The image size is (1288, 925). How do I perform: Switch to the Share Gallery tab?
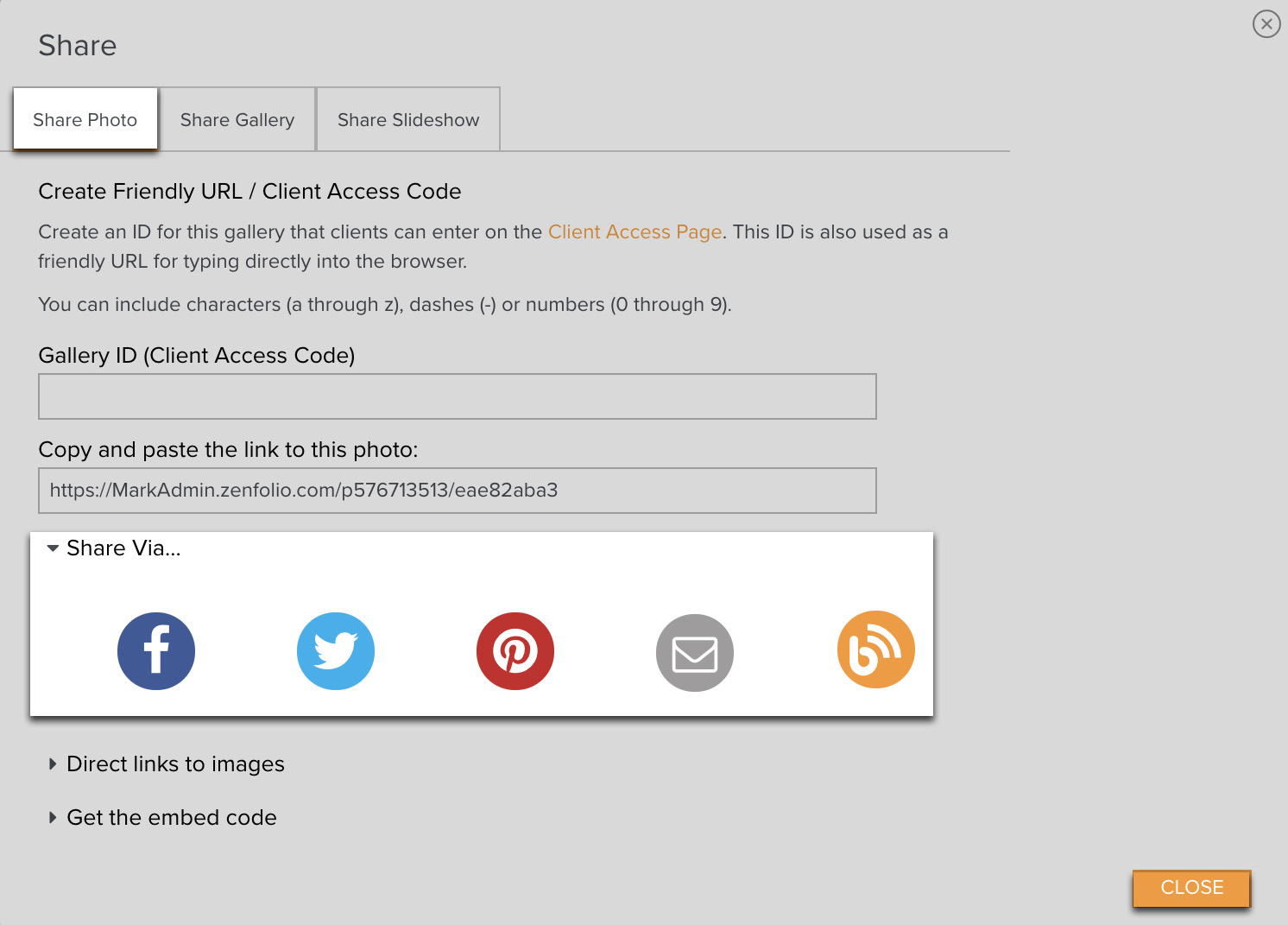tap(237, 119)
